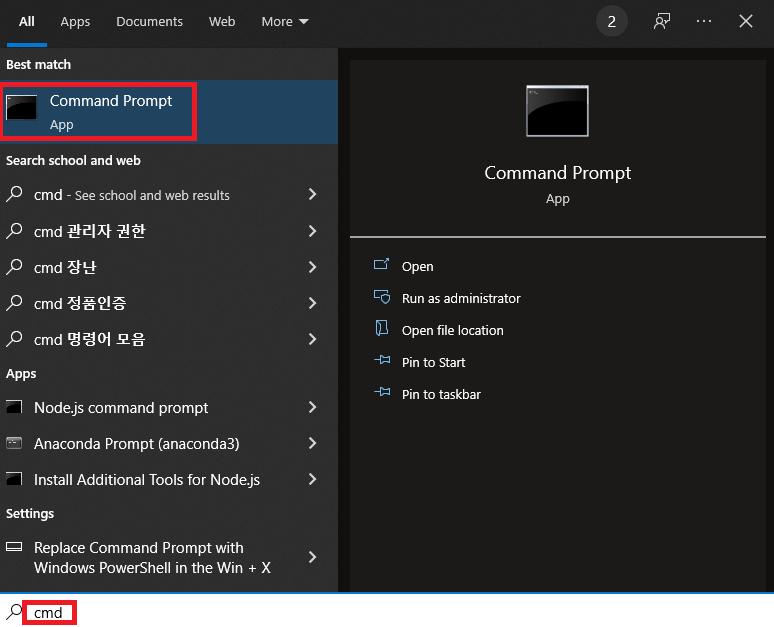This screenshot has width=774, height=627.
Task: Expand arrow for Replace Command Prompt setting
Action: [x=312, y=557]
